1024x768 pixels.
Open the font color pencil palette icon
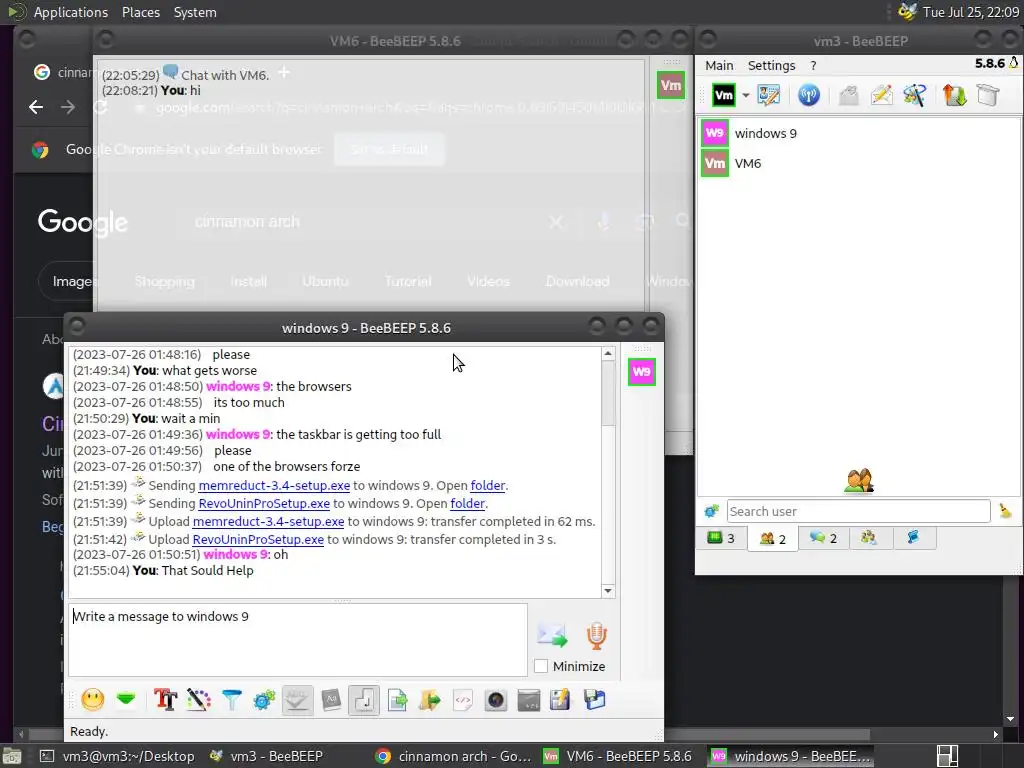click(199, 700)
